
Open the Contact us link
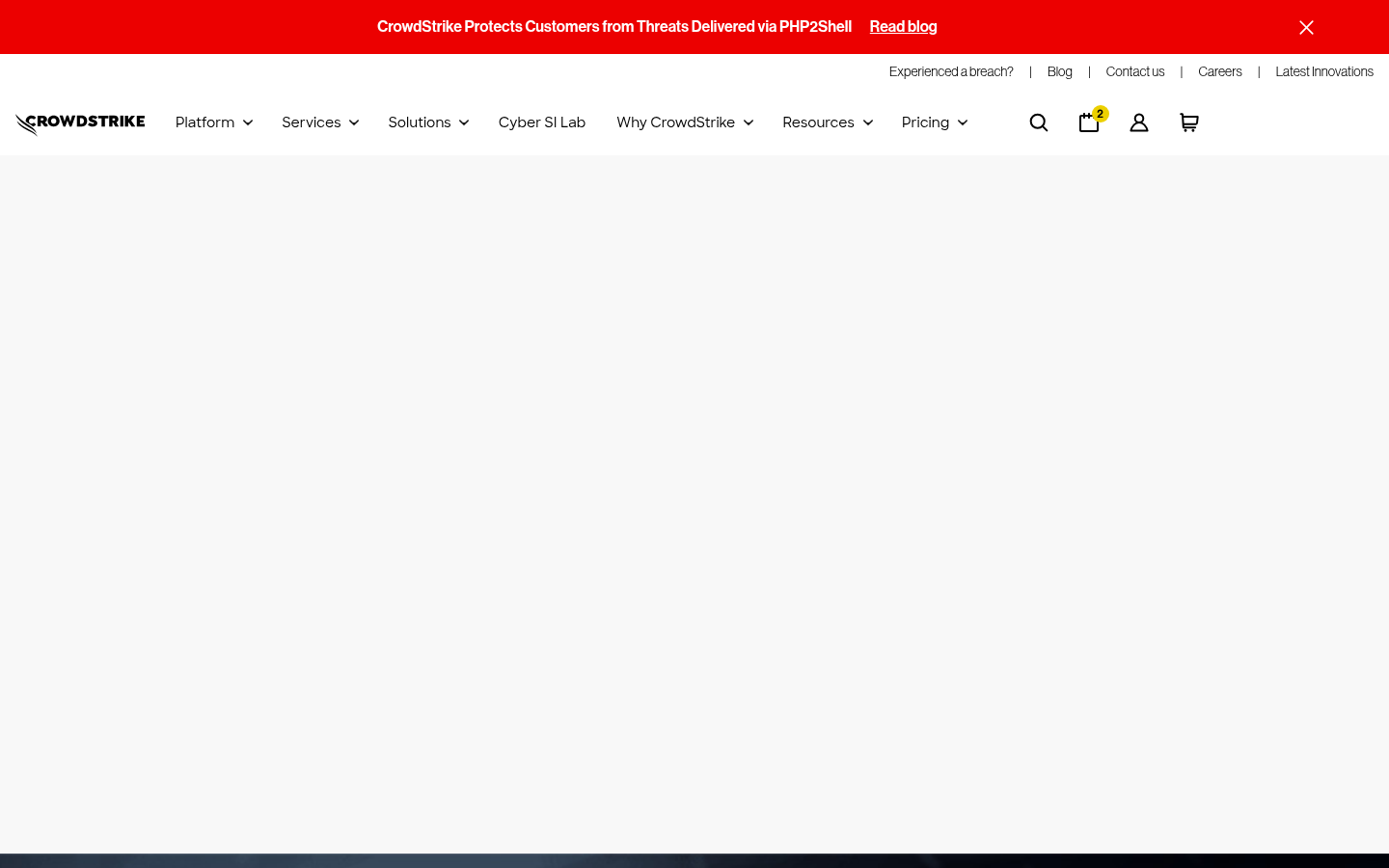pos(1135,71)
